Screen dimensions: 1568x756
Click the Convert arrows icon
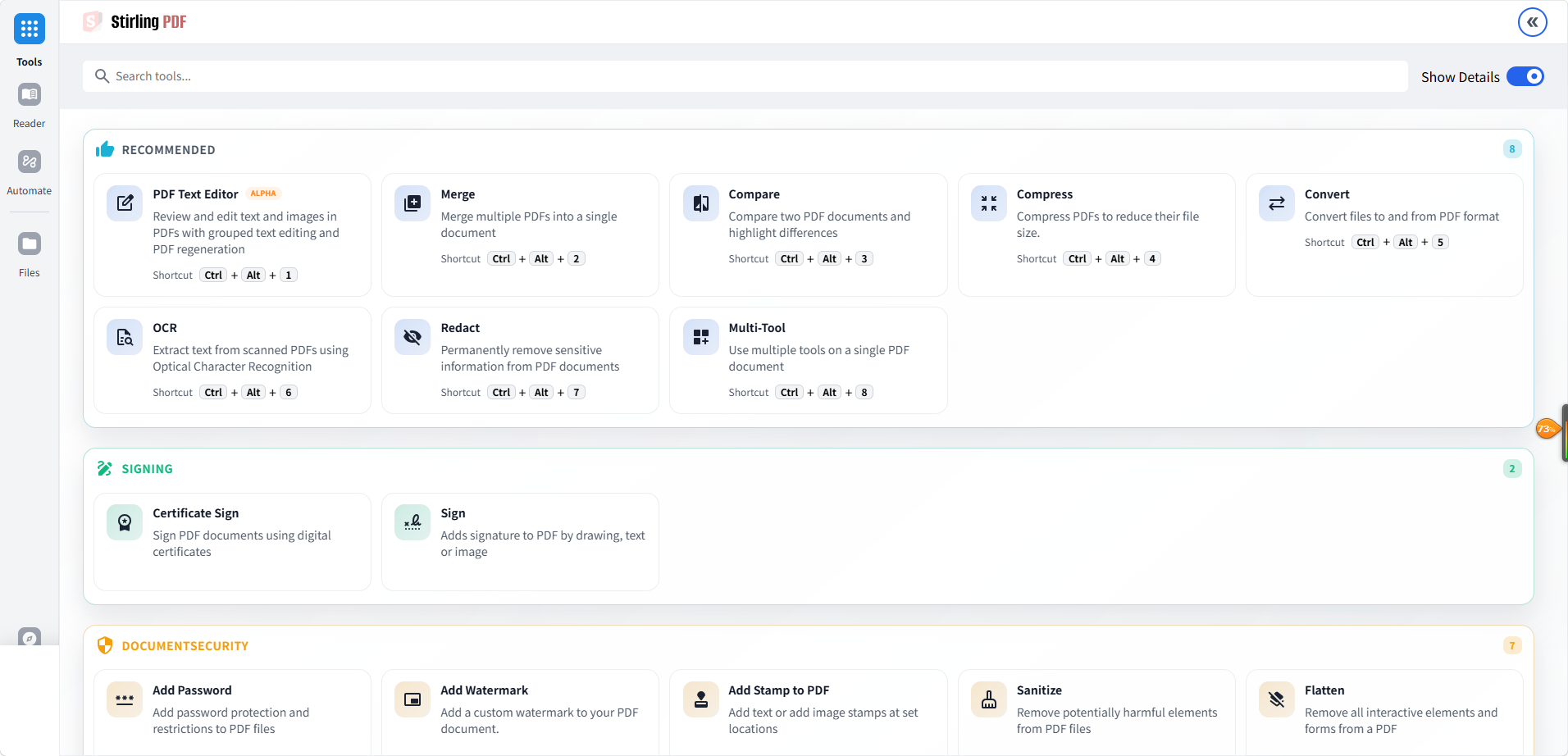click(1277, 203)
